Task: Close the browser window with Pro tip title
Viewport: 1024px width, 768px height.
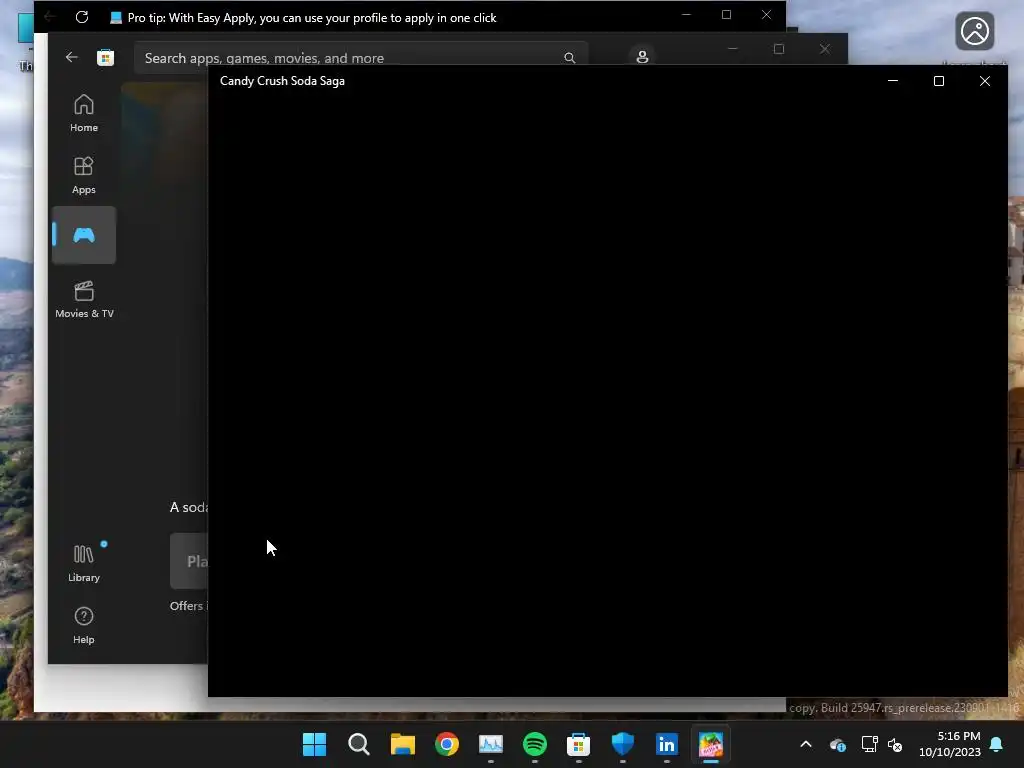Action: pos(766,14)
